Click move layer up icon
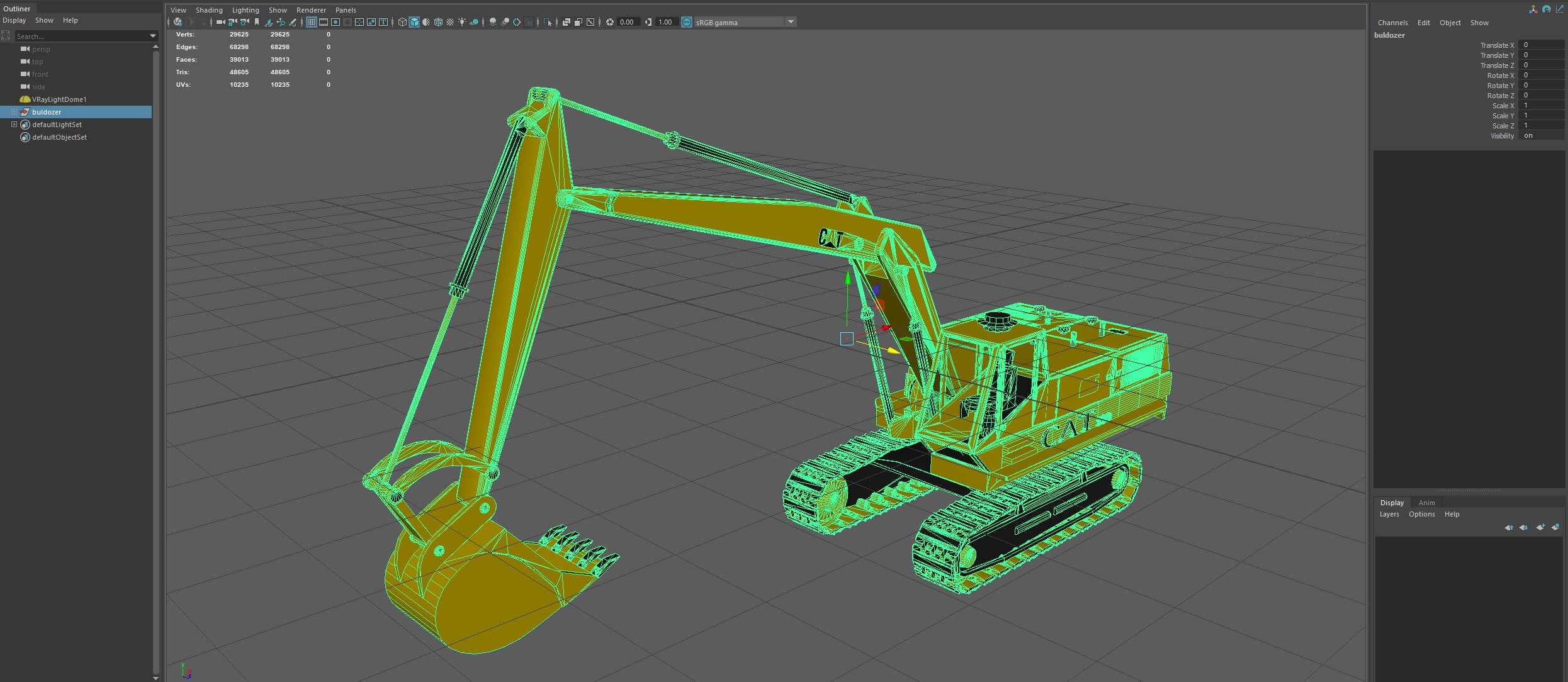Image resolution: width=1568 pixels, height=682 pixels. 1509,527
